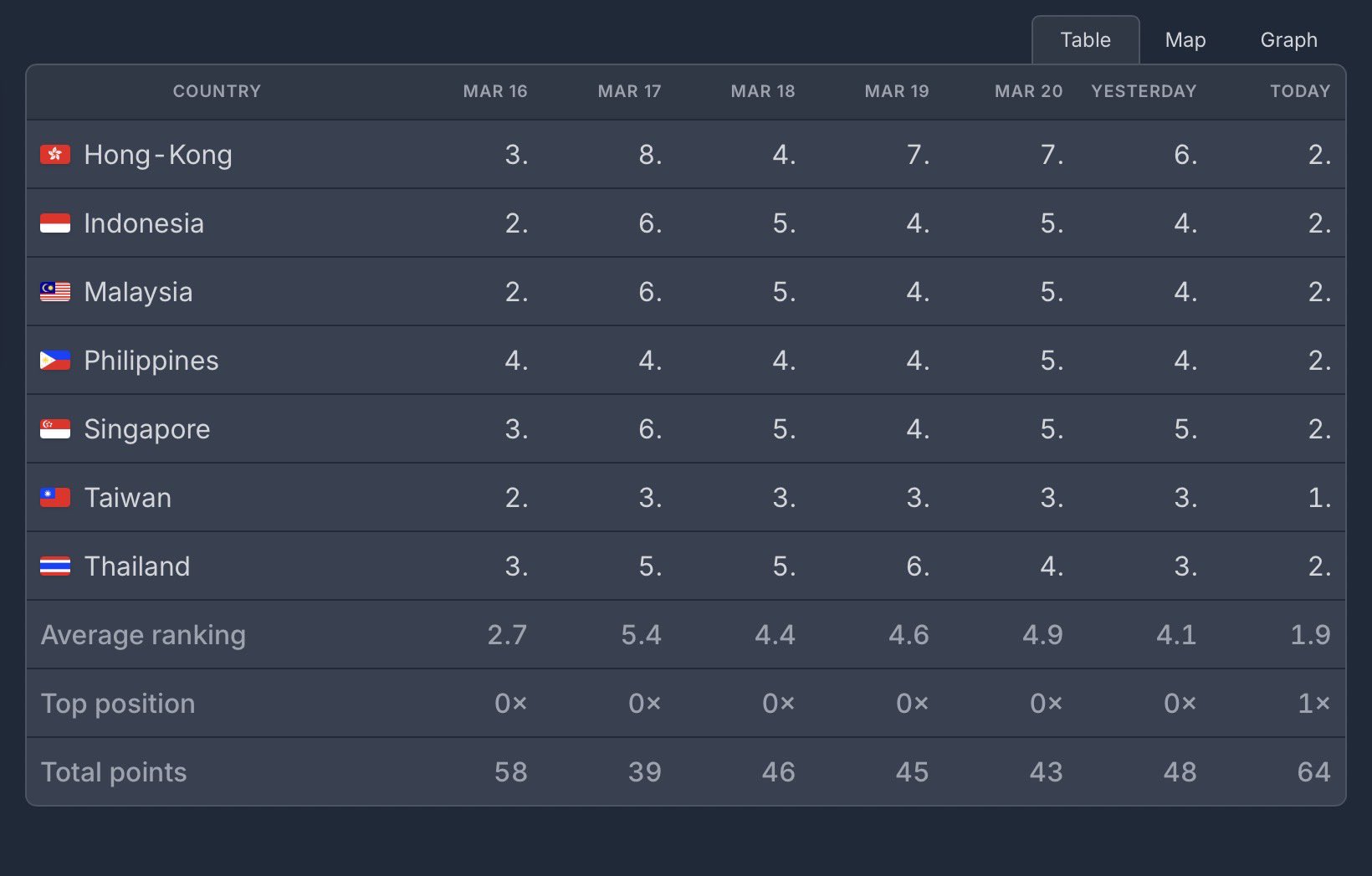Click the Hong-Kong country name
The image size is (1372, 876).
(158, 155)
